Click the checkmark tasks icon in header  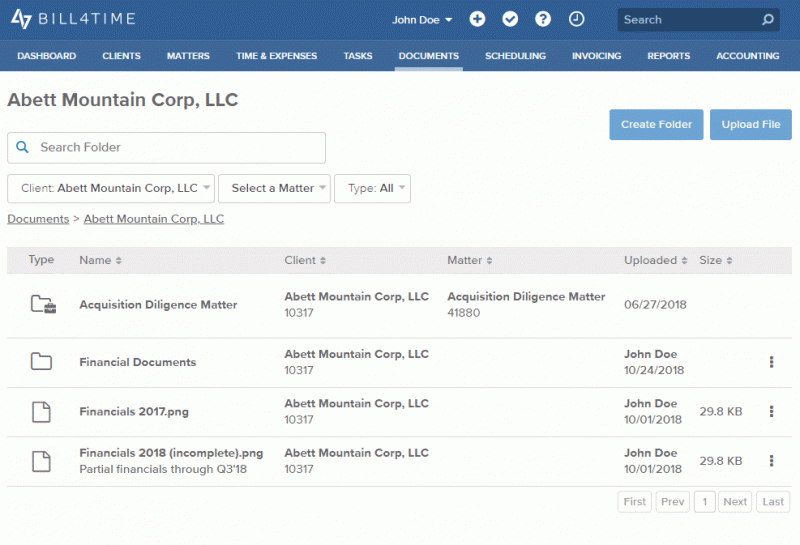pos(510,19)
